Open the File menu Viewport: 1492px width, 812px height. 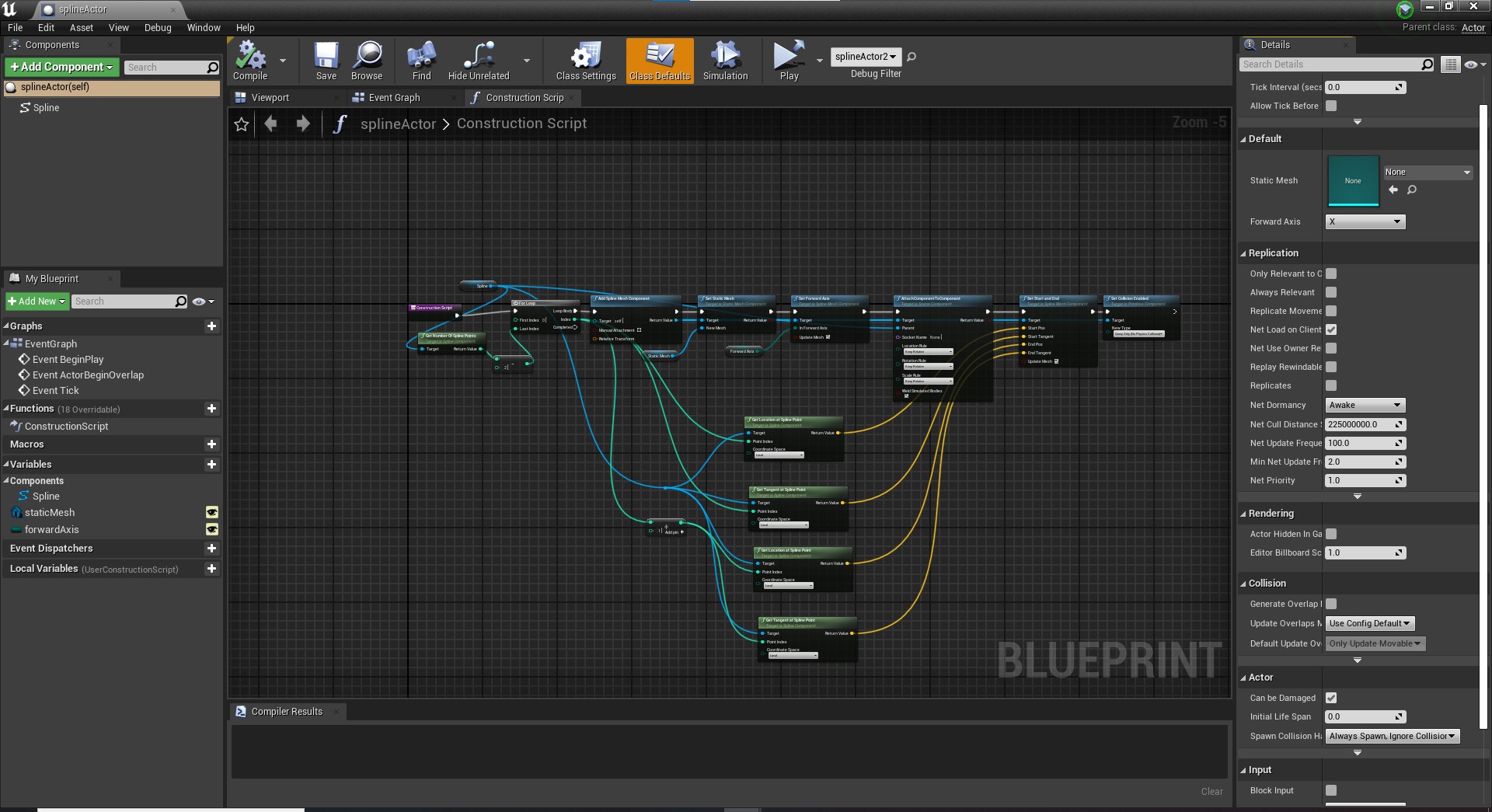click(x=15, y=28)
